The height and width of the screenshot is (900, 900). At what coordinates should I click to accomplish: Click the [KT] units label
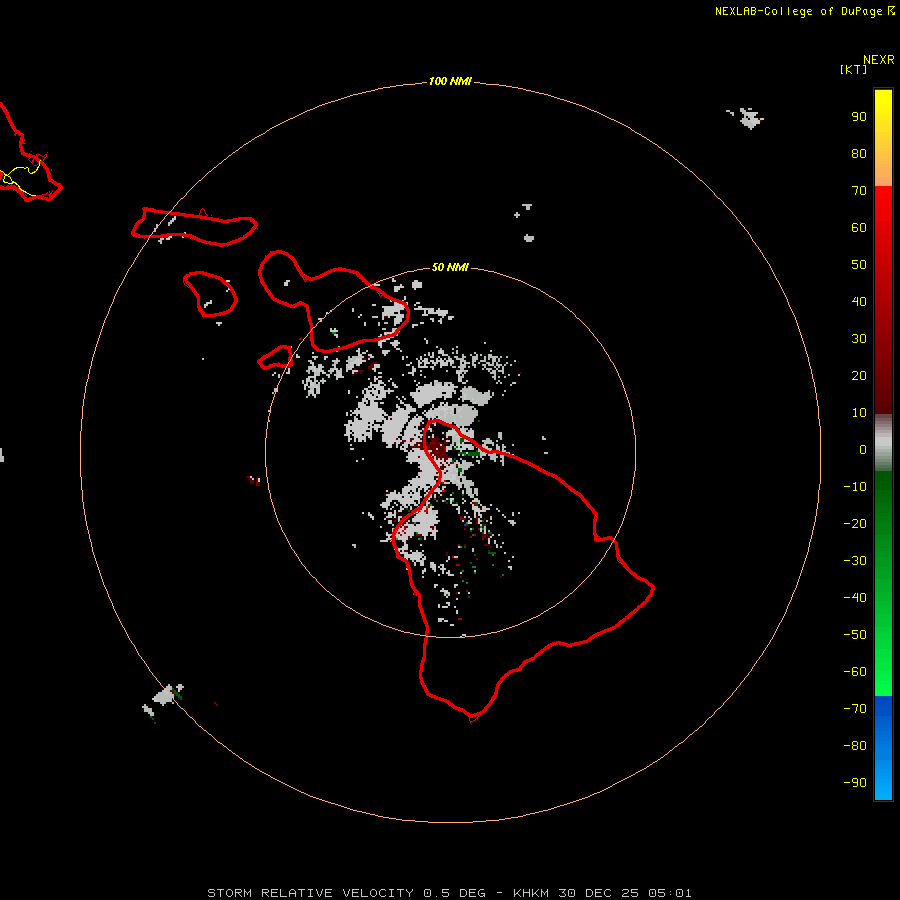tap(853, 69)
